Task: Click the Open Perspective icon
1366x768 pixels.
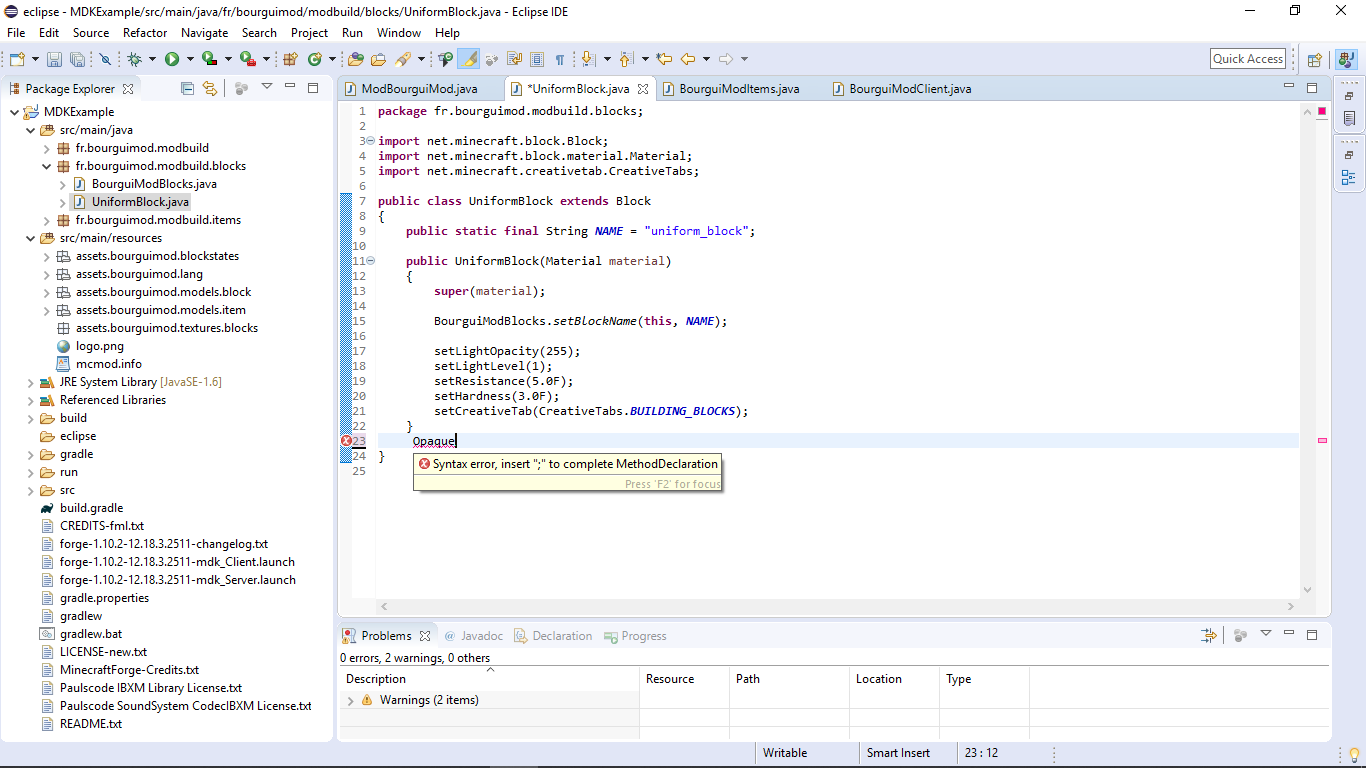Action: (x=1315, y=60)
